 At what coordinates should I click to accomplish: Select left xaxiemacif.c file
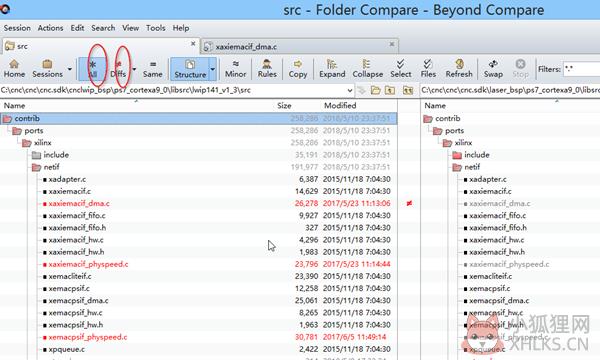click(69, 191)
